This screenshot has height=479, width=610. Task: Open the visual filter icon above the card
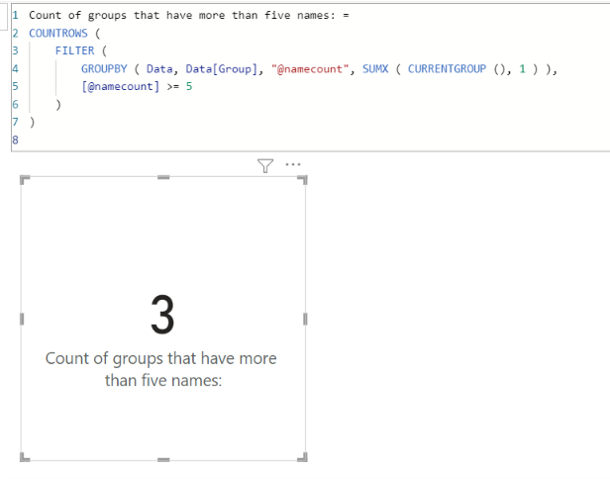pos(265,166)
